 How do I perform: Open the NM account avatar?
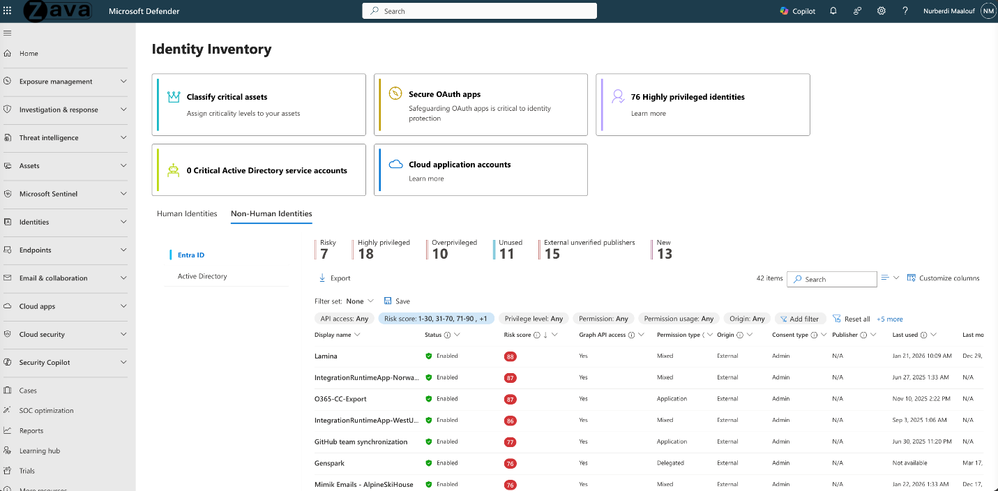point(987,11)
